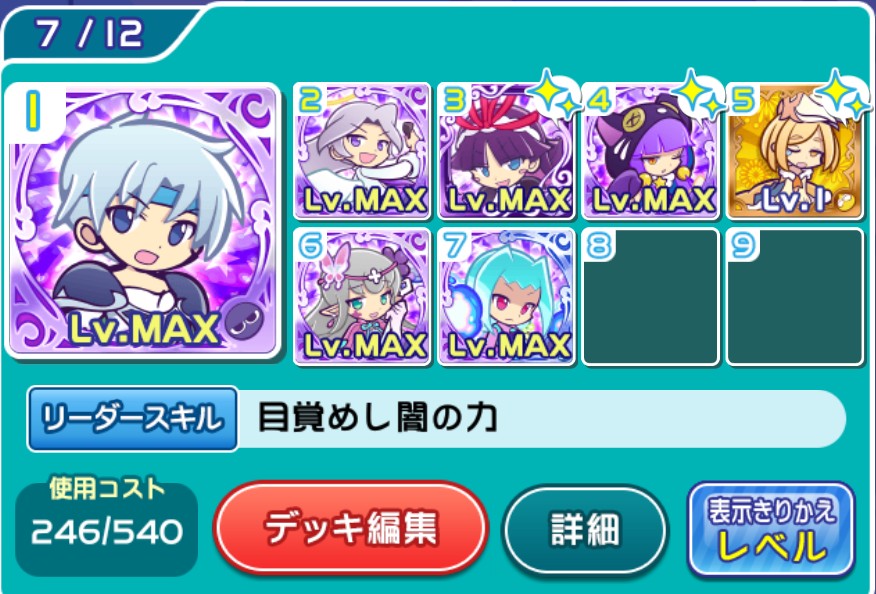Tap the butterfly-hair elf card in slot 6
Image resolution: width=876 pixels, height=594 pixels.
(x=362, y=296)
